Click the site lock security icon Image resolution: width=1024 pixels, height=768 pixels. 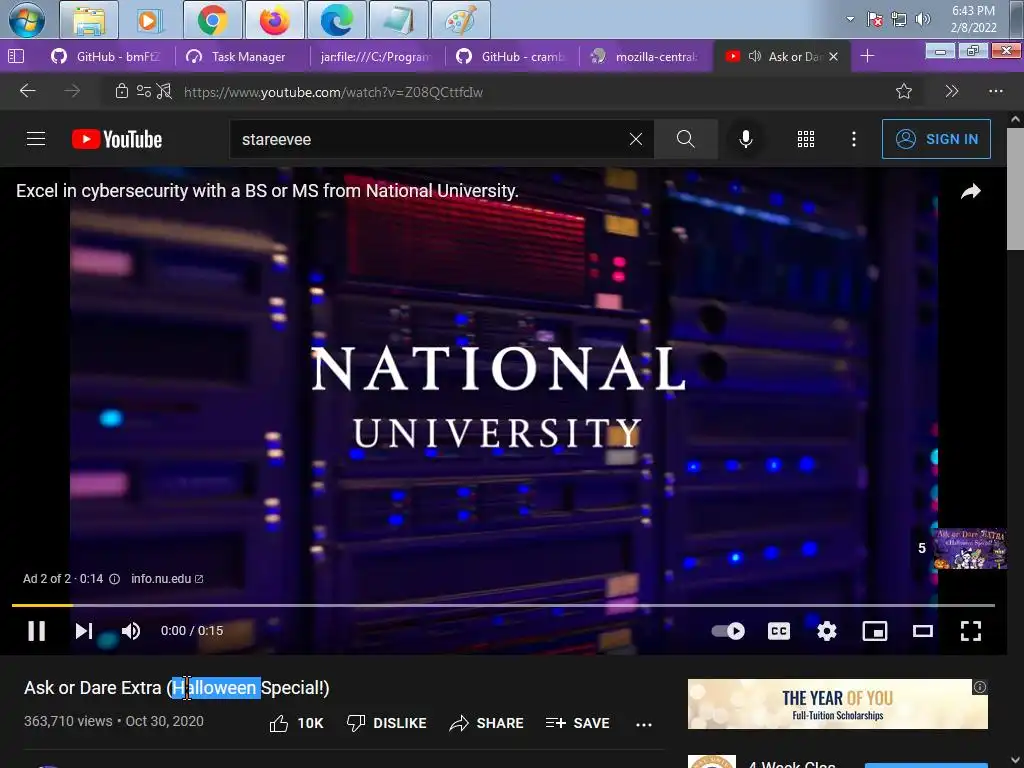[x=121, y=91]
